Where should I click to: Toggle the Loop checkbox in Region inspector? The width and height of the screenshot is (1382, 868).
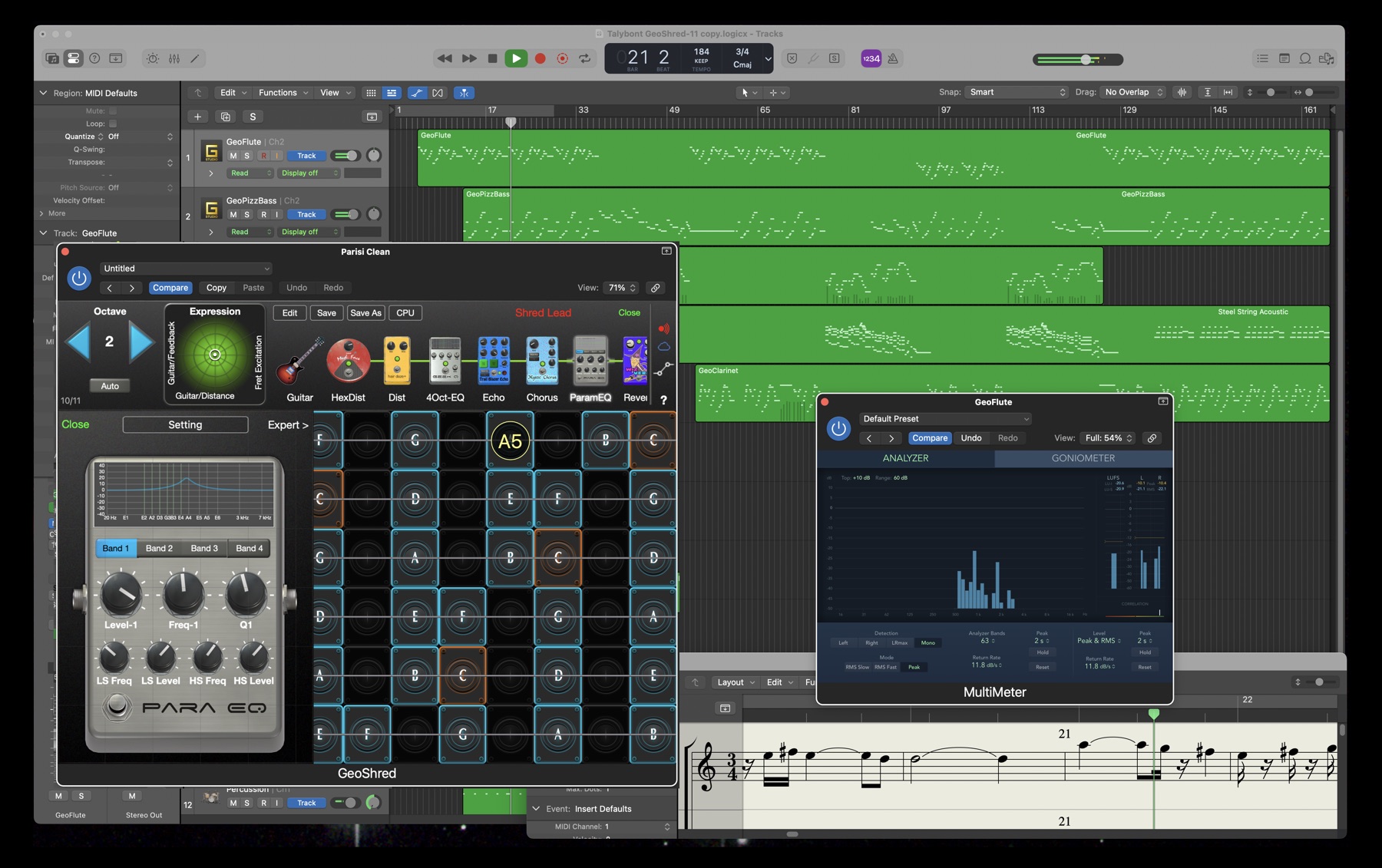[113, 124]
